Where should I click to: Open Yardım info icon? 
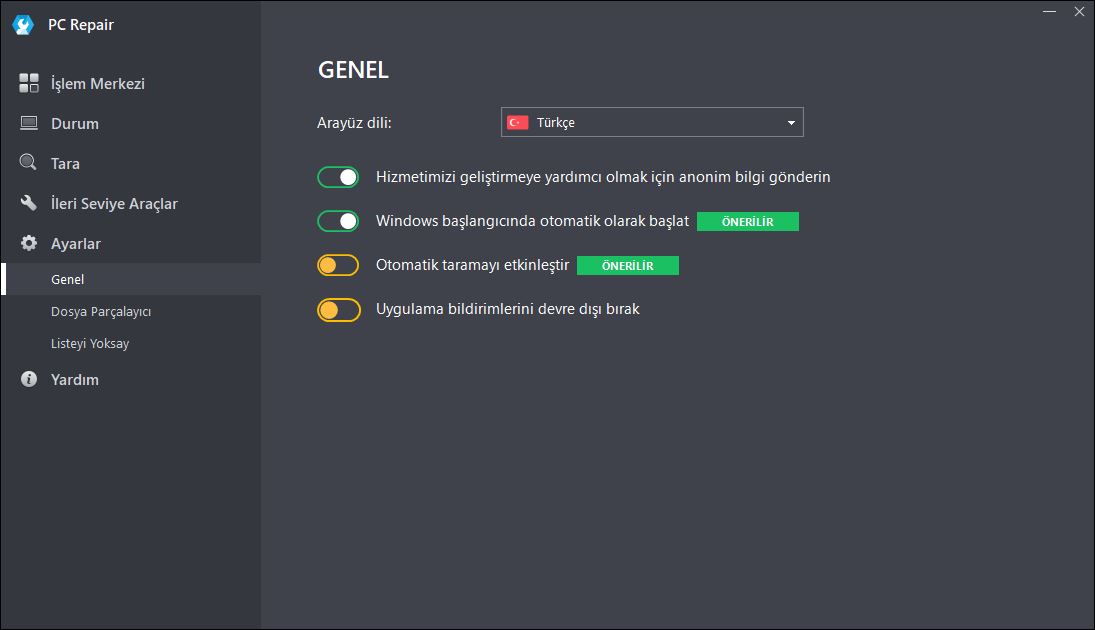(29, 379)
